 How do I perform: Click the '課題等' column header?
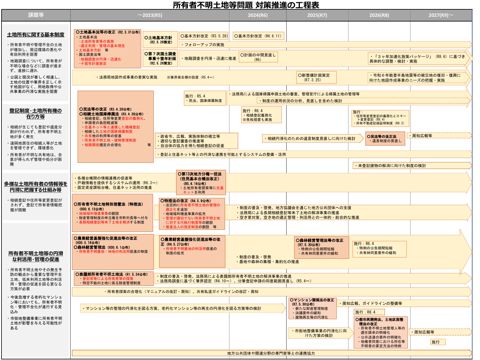click(x=36, y=15)
